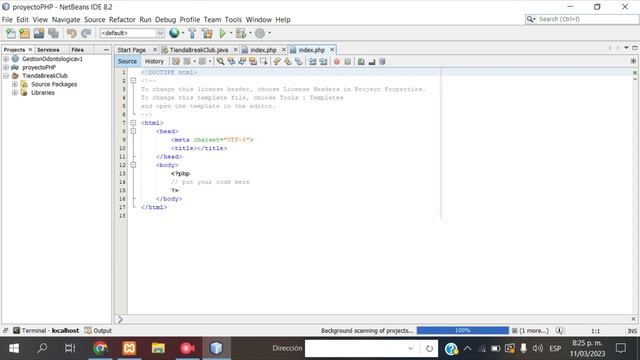Image resolution: width=640 pixels, height=360 pixels.
Task: Open the configuration <default> combo box
Action: [132, 33]
